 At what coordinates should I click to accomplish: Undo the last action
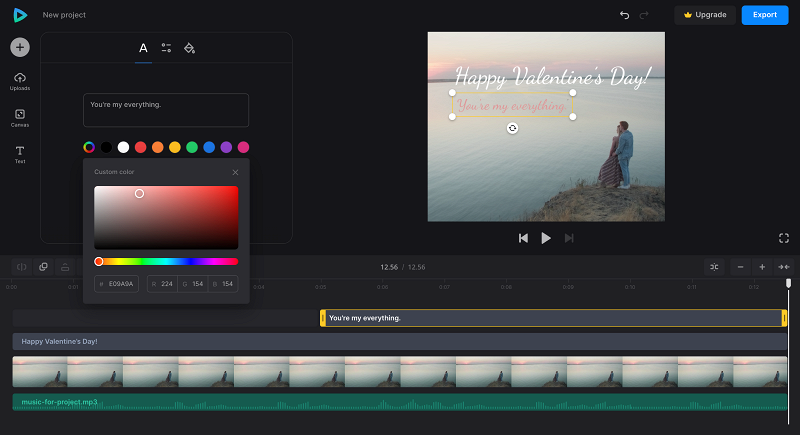[x=624, y=15]
